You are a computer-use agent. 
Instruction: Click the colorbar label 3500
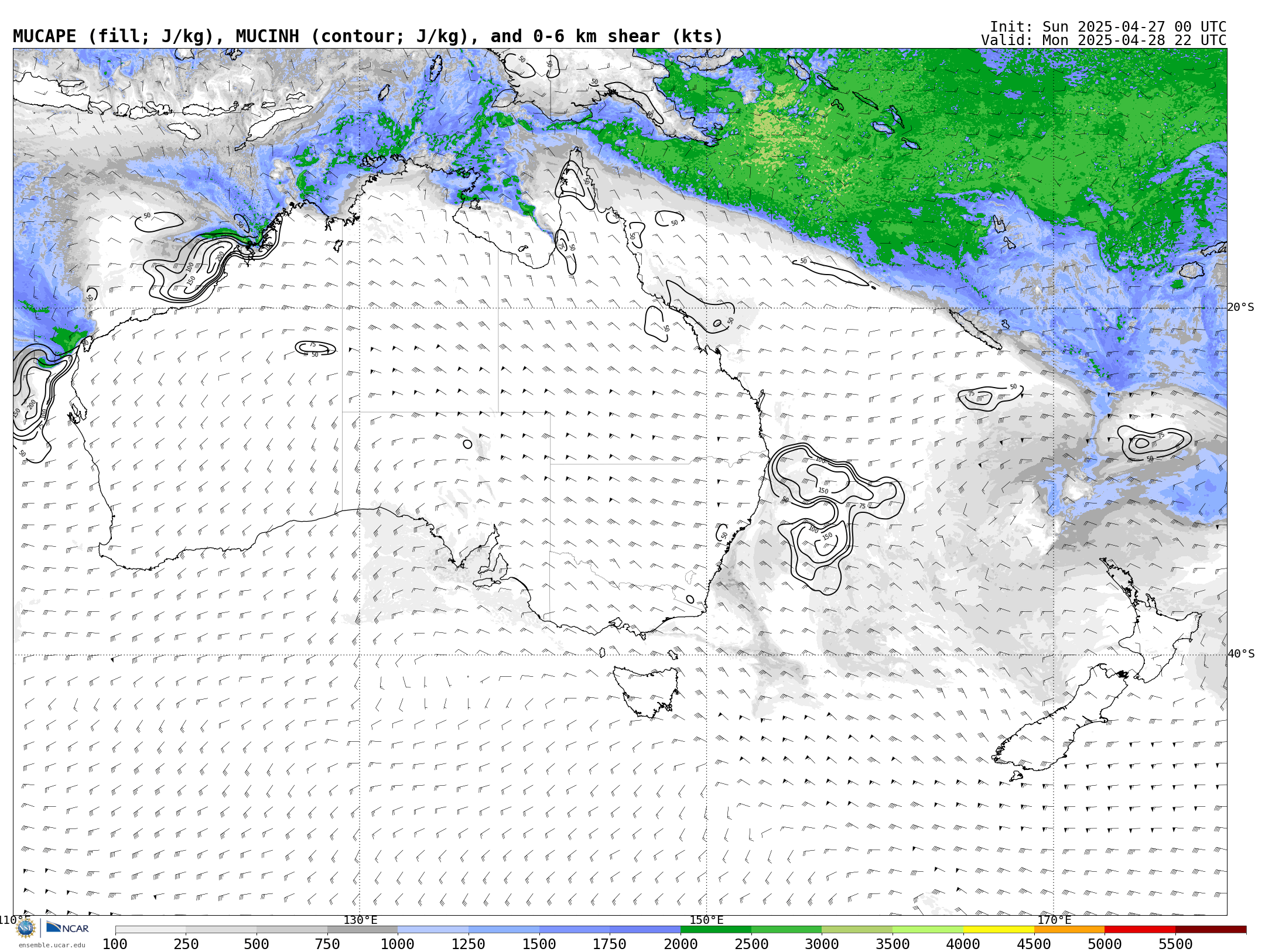pos(893,944)
